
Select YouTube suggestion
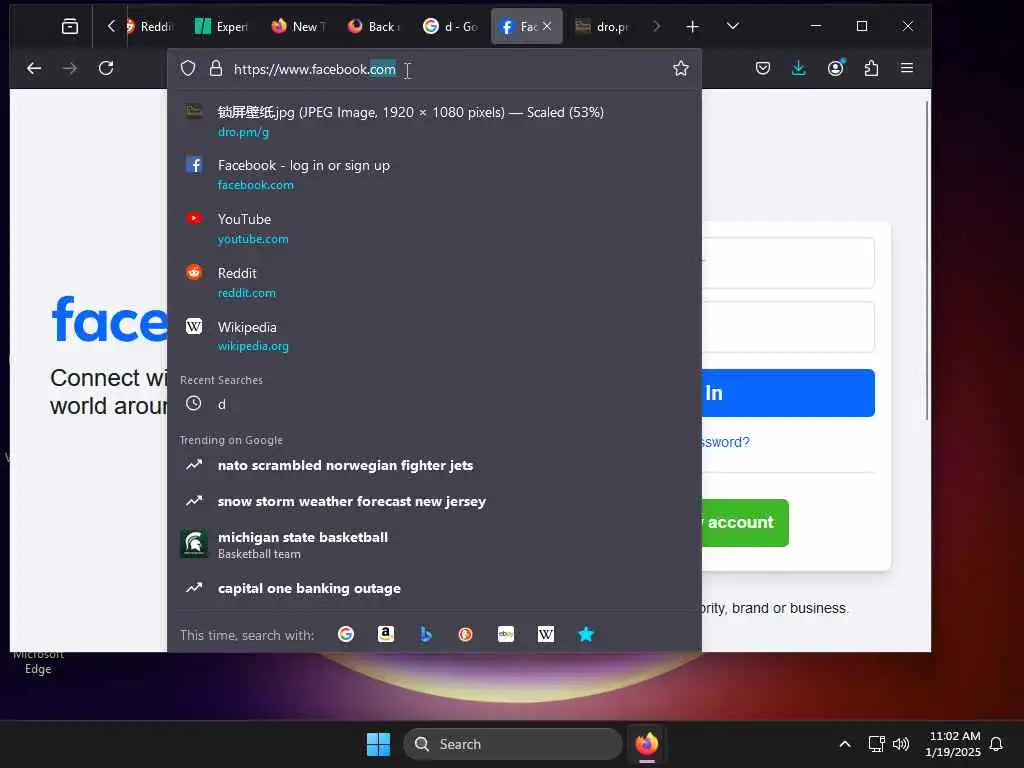tap(434, 229)
